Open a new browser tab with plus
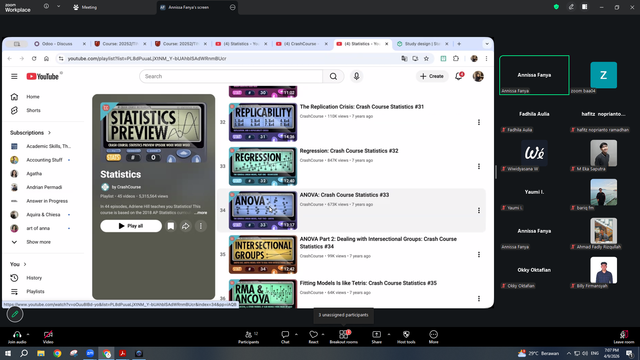The width and height of the screenshot is (640, 360). point(459,44)
